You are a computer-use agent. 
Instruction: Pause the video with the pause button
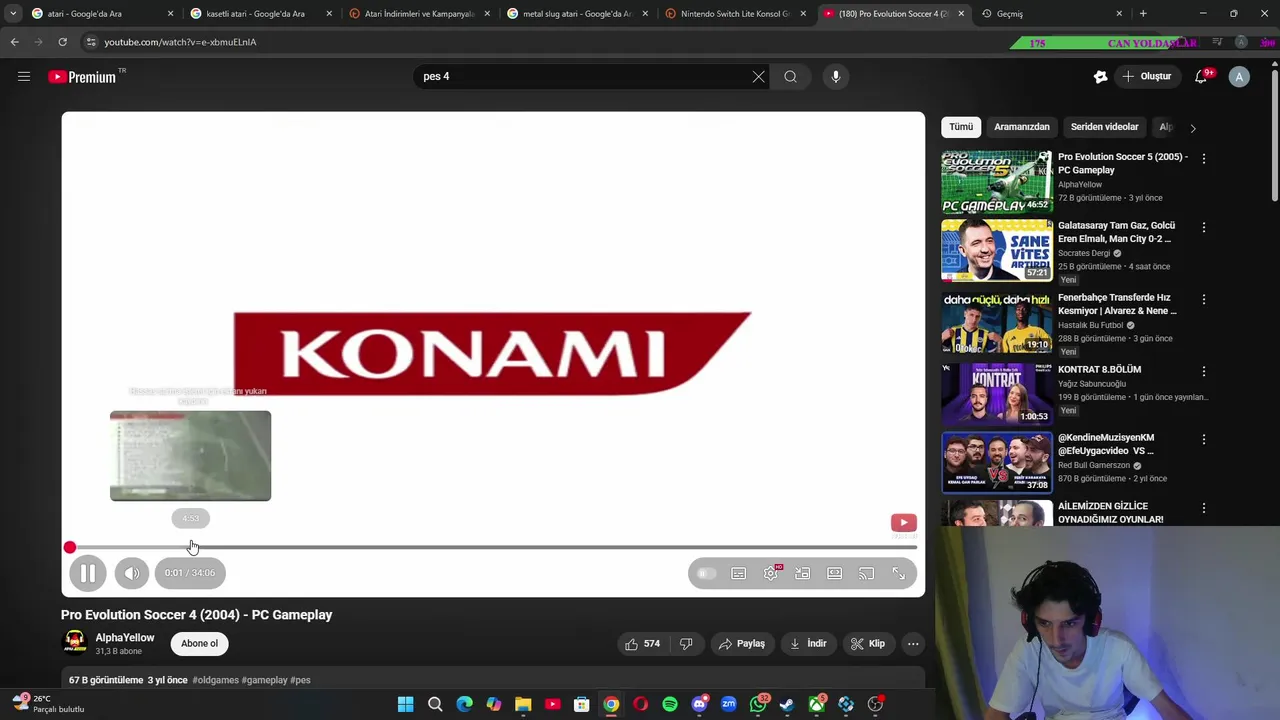[x=88, y=573]
